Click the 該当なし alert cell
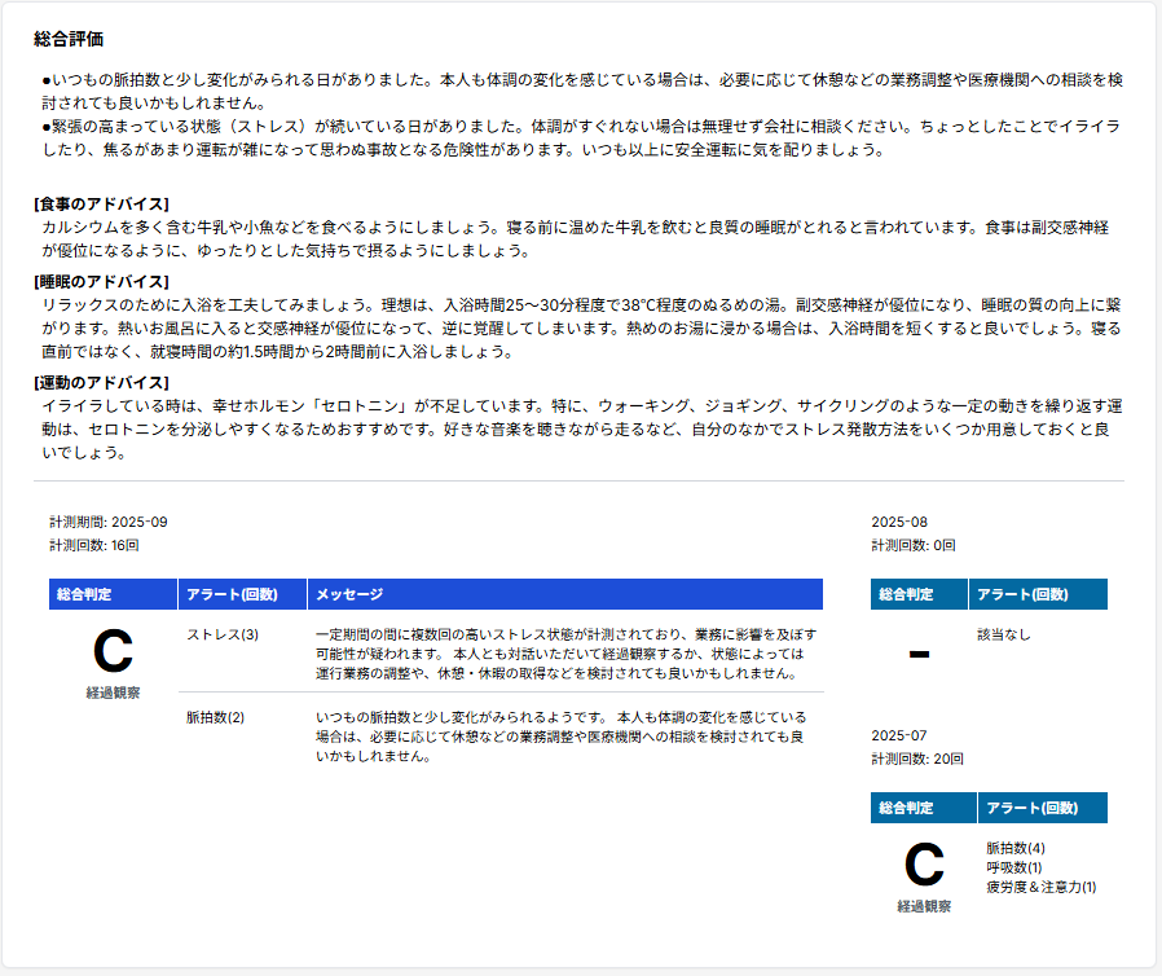 [x=1003, y=634]
